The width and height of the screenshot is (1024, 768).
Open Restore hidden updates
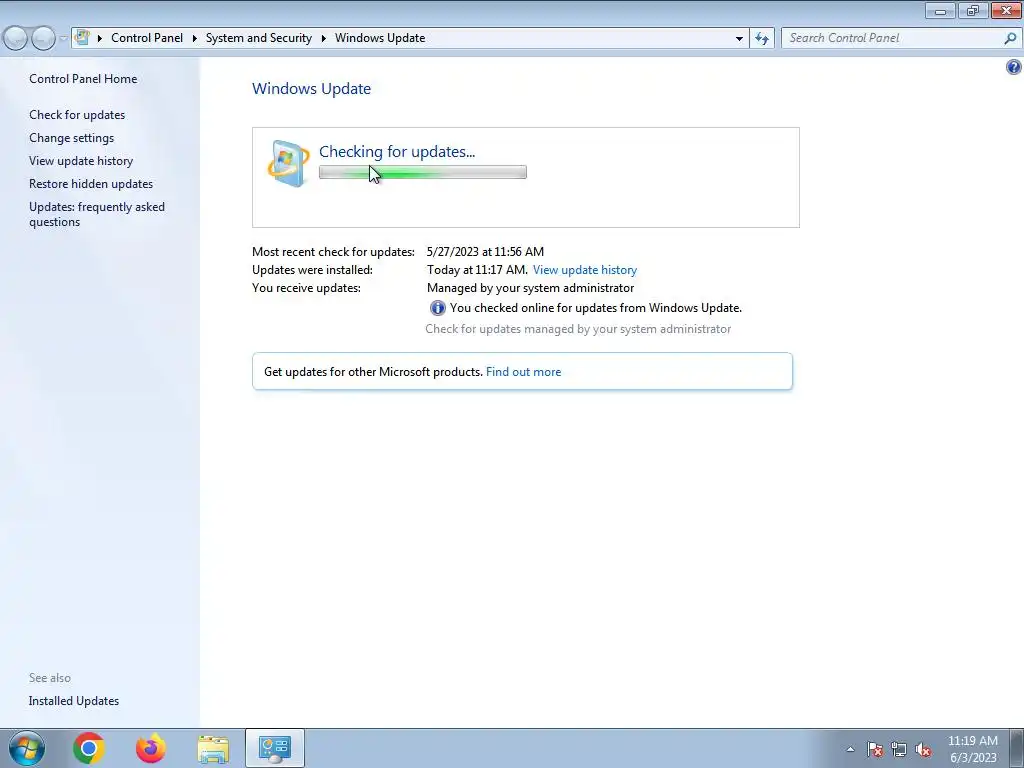click(91, 184)
